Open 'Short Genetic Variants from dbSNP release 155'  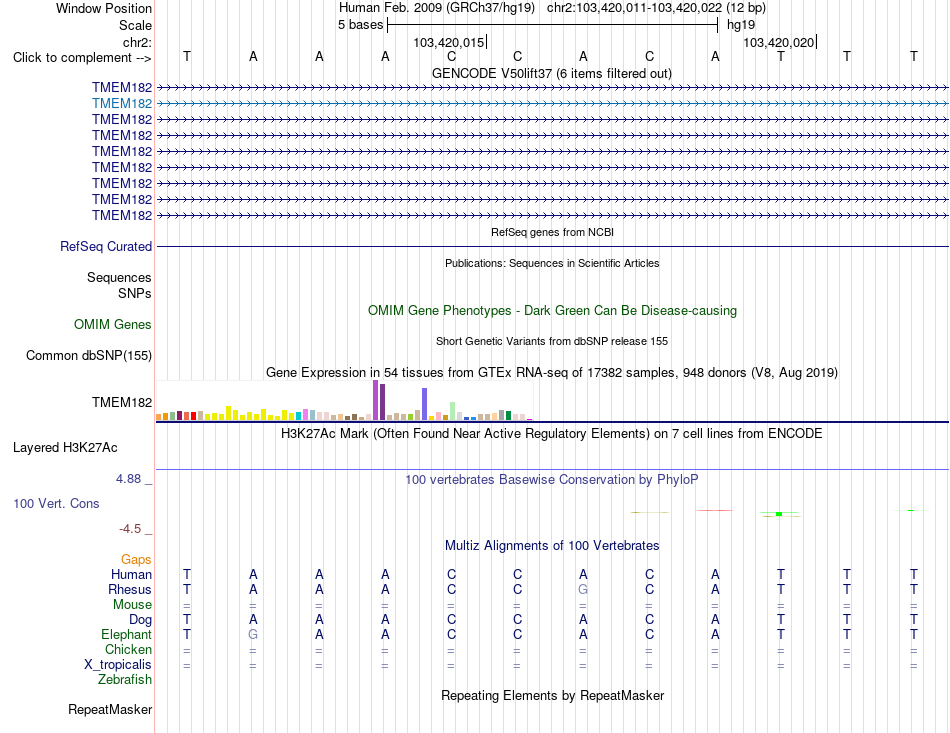552,341
